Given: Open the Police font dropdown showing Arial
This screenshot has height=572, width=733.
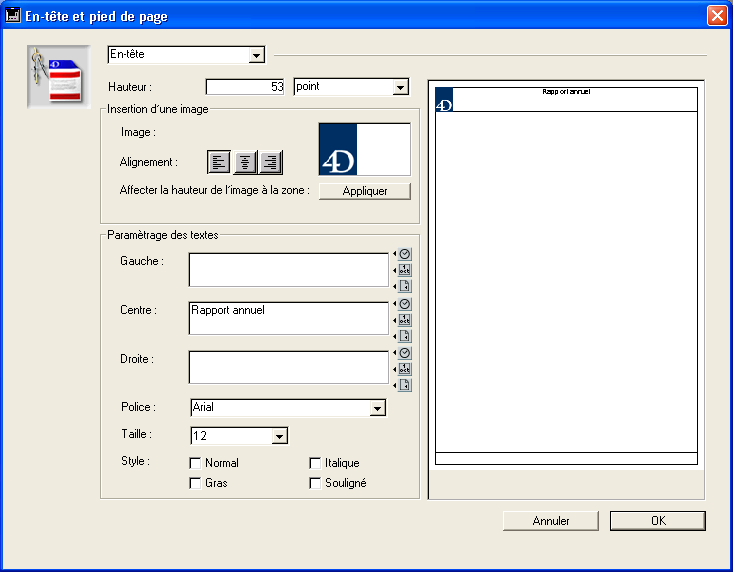Looking at the screenshot, I should 377,408.
